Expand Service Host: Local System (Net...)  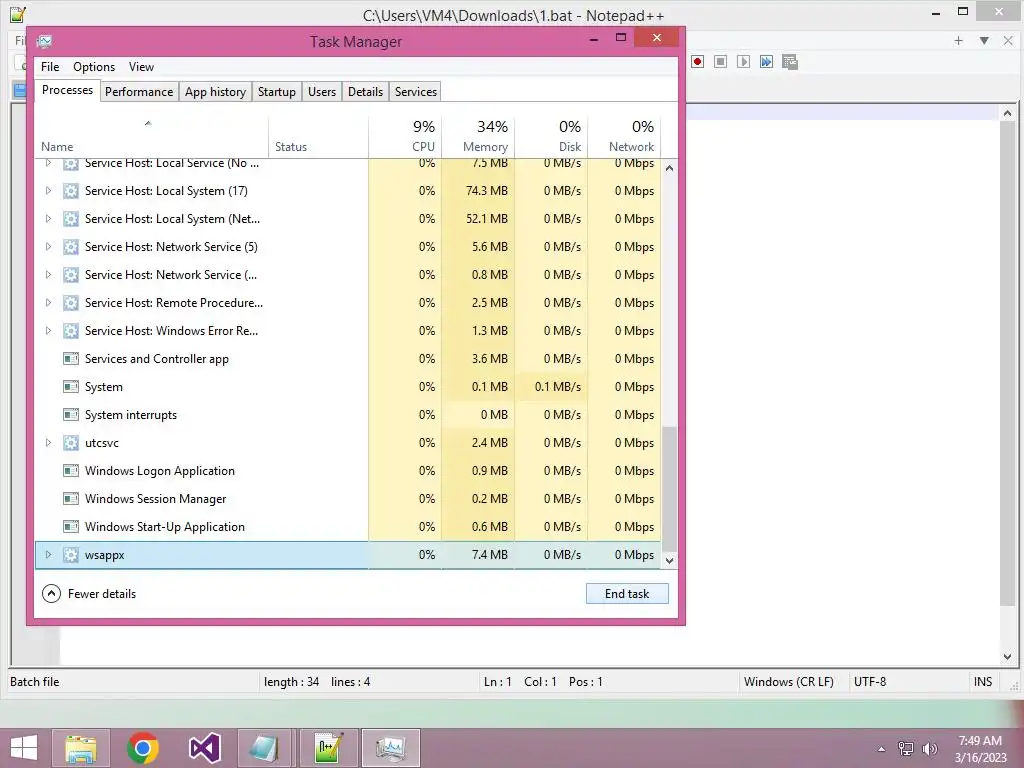point(48,219)
